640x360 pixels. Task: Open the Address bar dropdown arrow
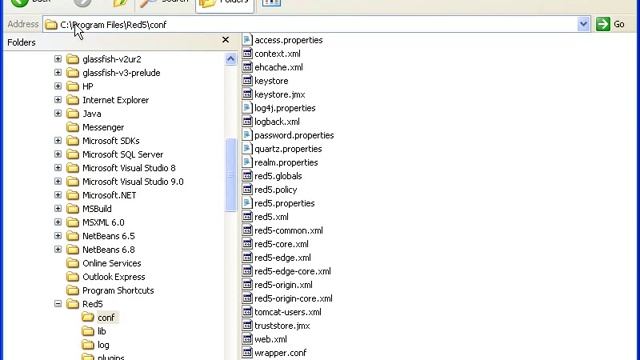(x=584, y=24)
